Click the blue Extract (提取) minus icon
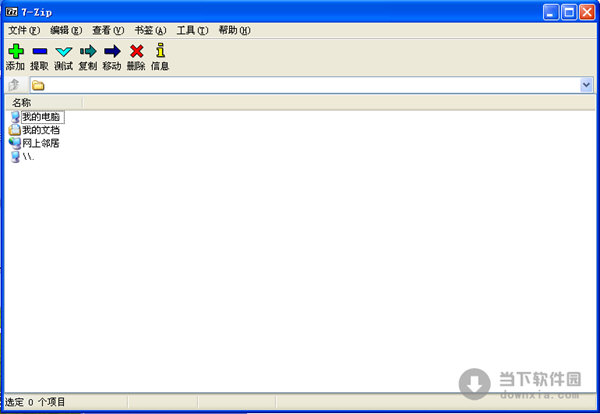 tap(40, 51)
